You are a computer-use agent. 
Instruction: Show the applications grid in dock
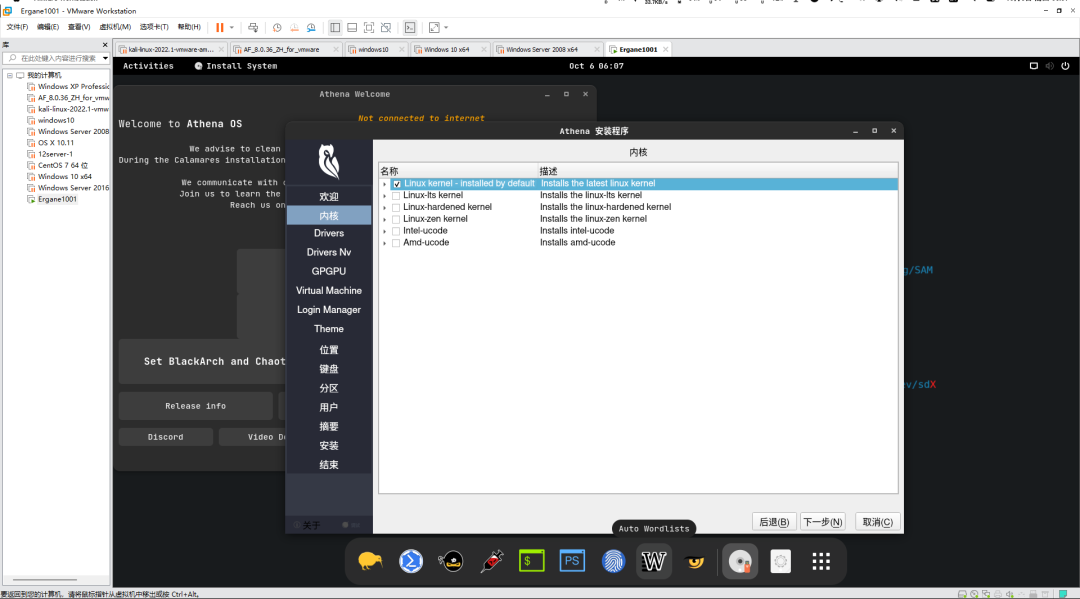click(x=821, y=561)
